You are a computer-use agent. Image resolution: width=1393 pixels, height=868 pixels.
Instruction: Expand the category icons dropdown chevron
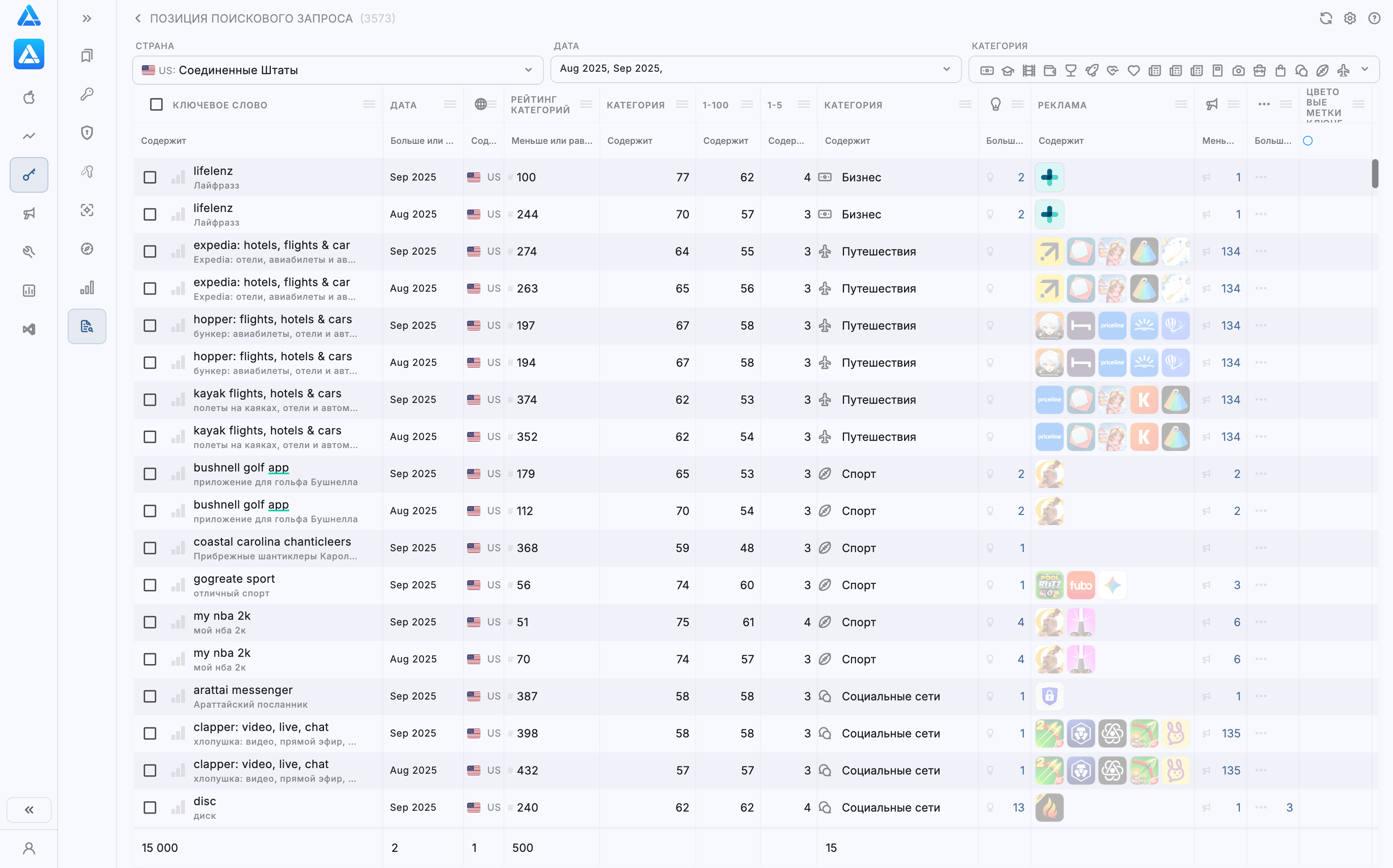click(x=1365, y=69)
